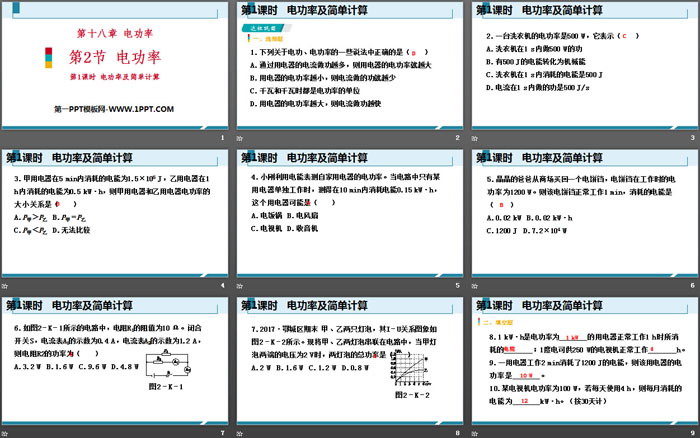Viewport: 700px width, 438px height.
Task: Select slide 7 thumbnail with circuit 图2-K-1
Action: (x=115, y=361)
